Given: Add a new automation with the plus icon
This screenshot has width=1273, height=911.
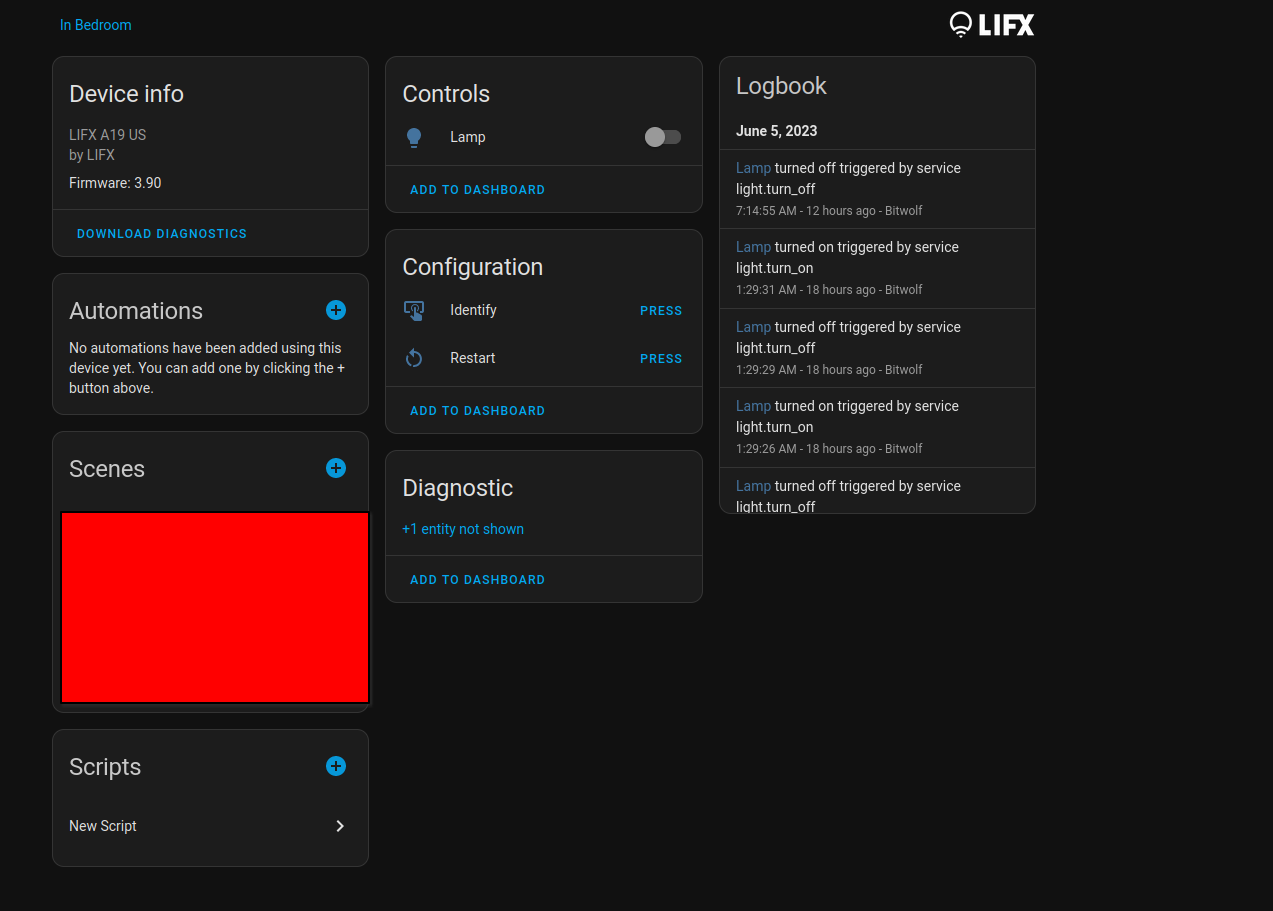Looking at the screenshot, I should click(x=335, y=310).
